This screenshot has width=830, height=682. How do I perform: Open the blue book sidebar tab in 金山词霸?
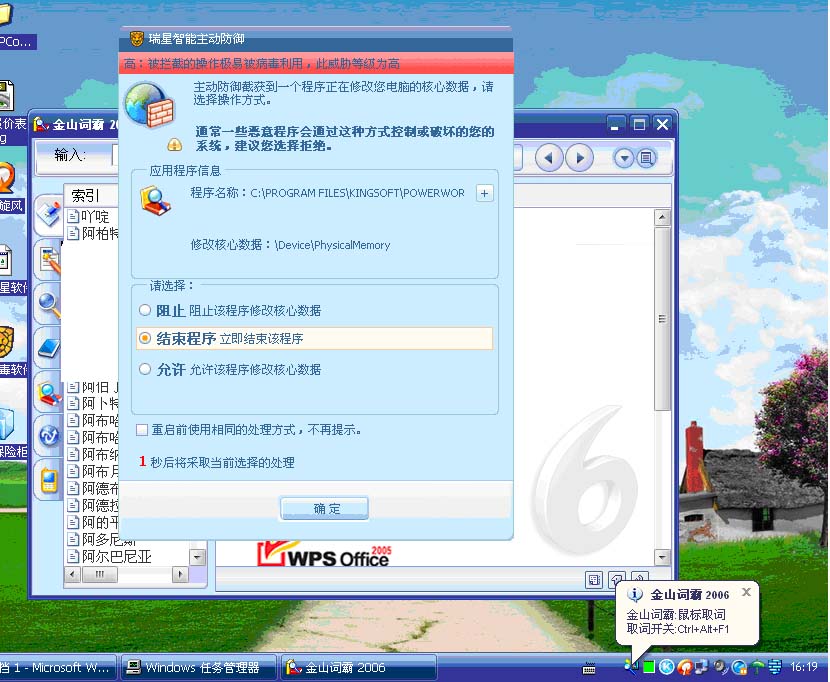[x=49, y=347]
